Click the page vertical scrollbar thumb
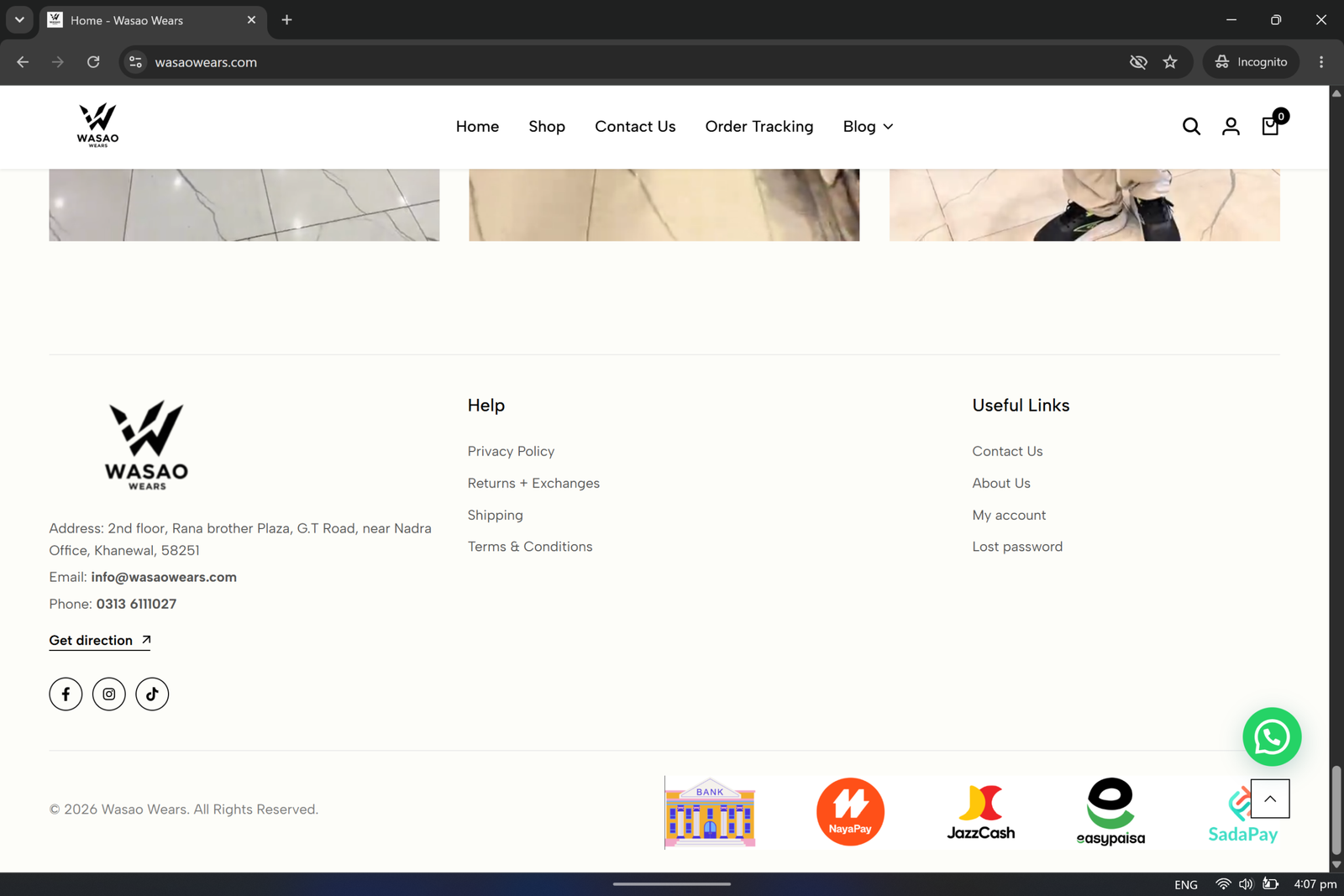Viewport: 1344px width, 896px height. pyautogui.click(x=1336, y=810)
